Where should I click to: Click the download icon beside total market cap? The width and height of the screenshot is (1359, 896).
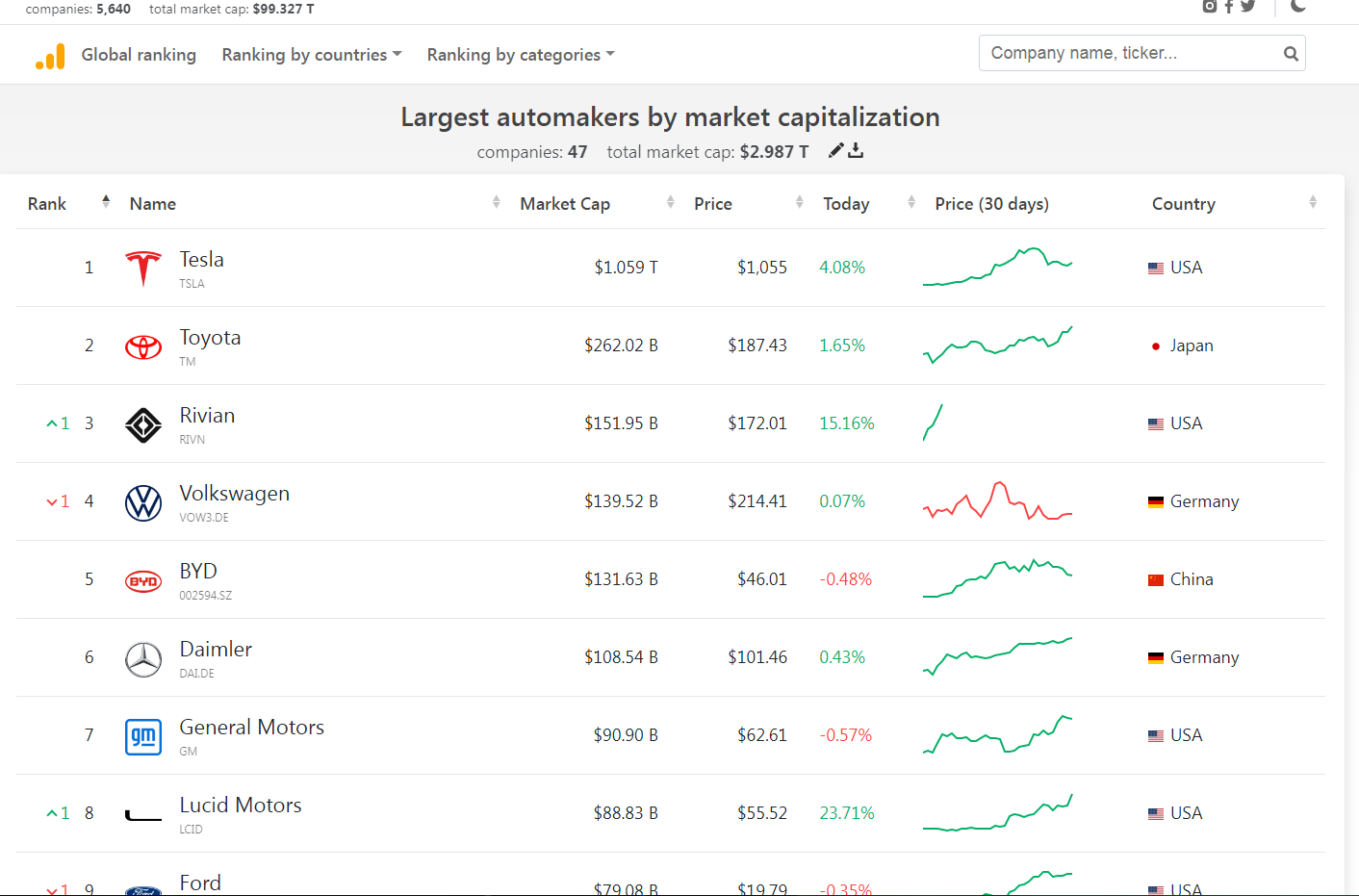(x=856, y=150)
